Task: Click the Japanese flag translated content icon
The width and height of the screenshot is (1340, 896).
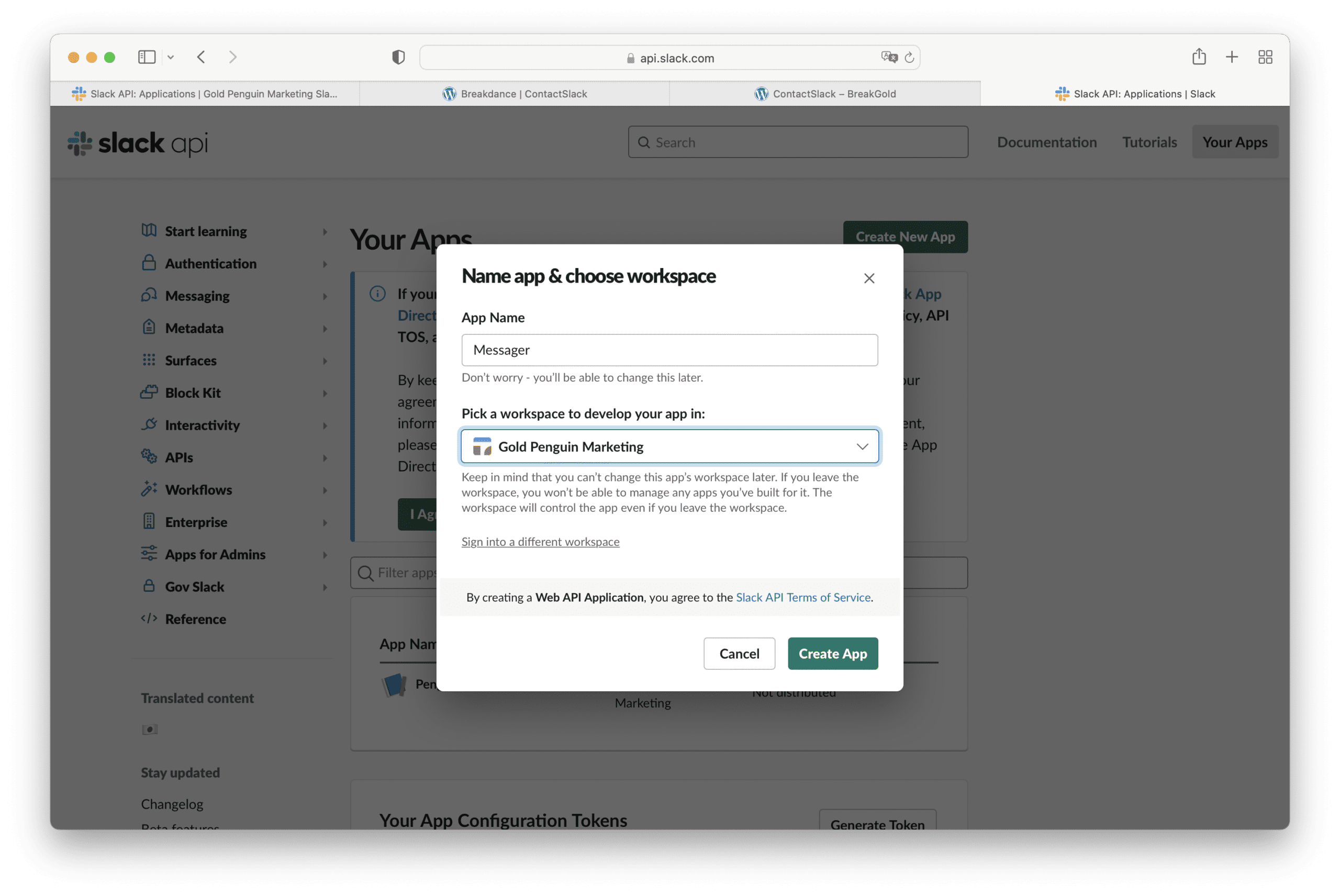Action: pyautogui.click(x=150, y=730)
